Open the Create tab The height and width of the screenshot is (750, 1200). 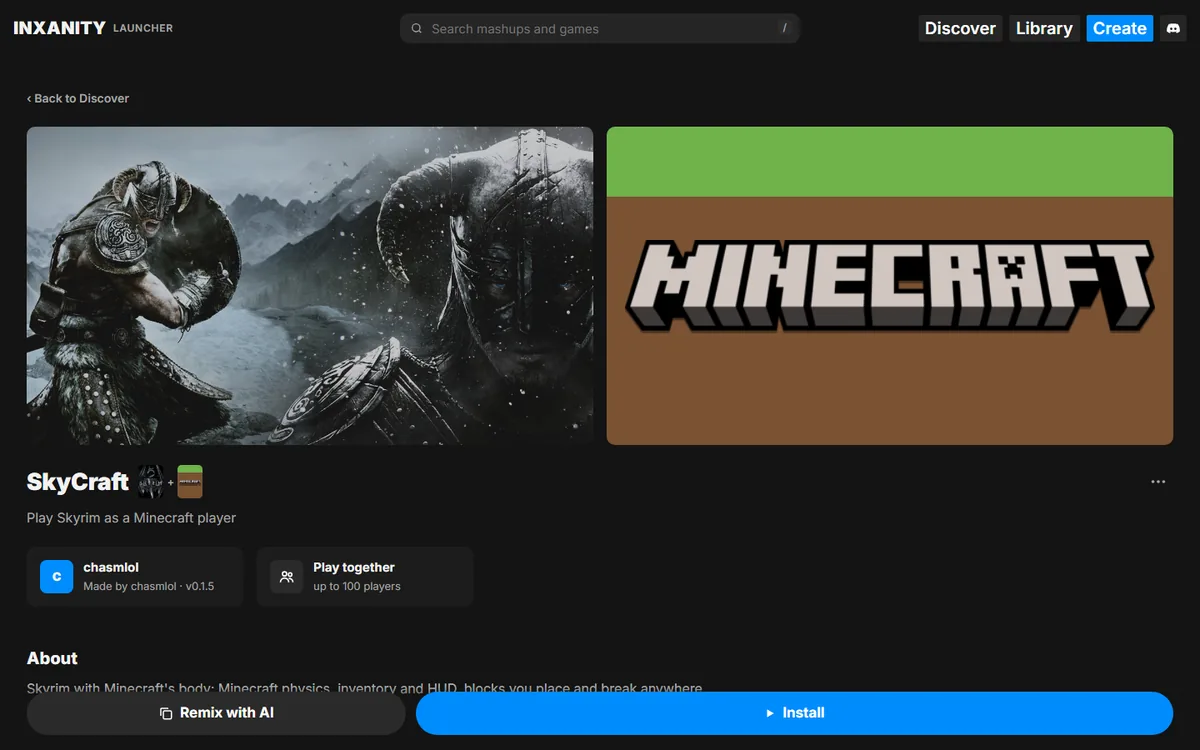(1120, 28)
